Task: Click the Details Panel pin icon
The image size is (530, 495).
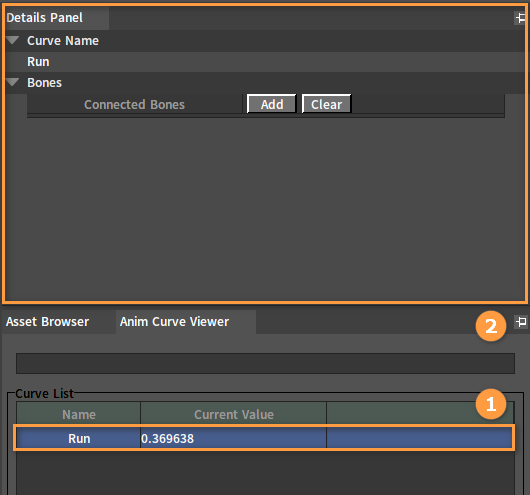Action: click(520, 18)
